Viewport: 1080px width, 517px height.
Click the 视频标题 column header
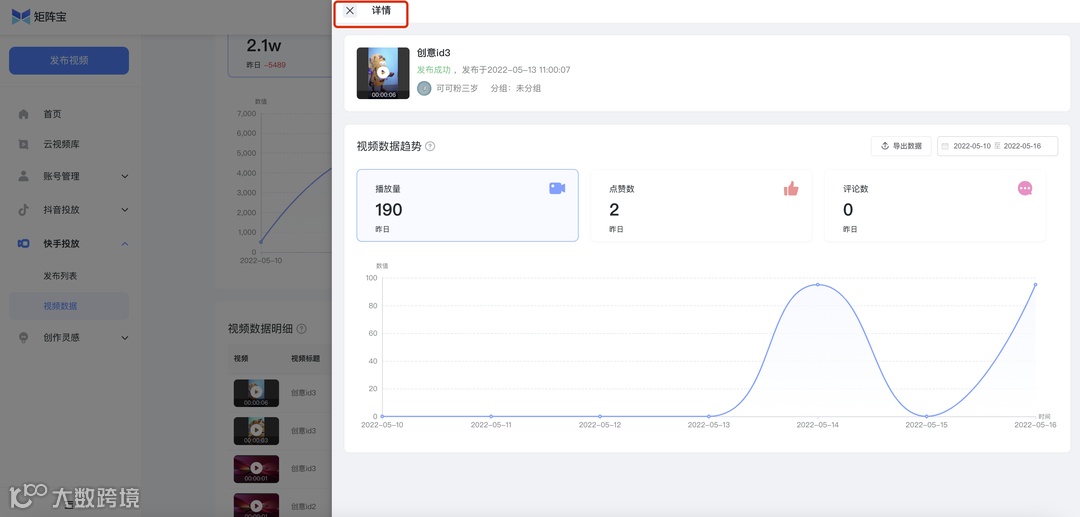point(305,359)
